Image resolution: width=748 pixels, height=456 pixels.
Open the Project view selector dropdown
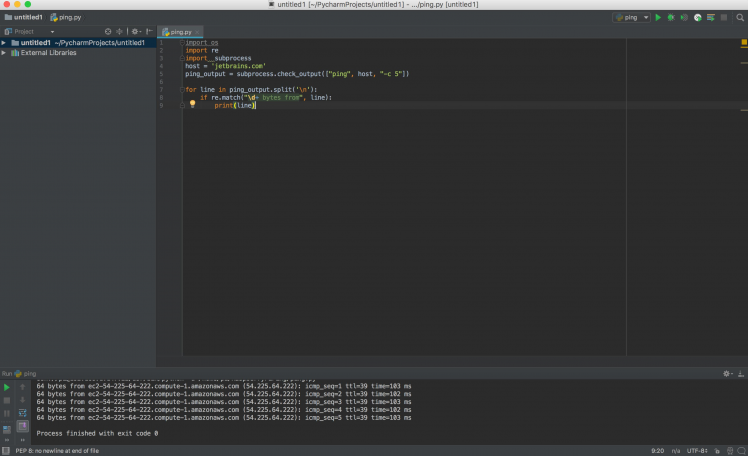click(52, 31)
